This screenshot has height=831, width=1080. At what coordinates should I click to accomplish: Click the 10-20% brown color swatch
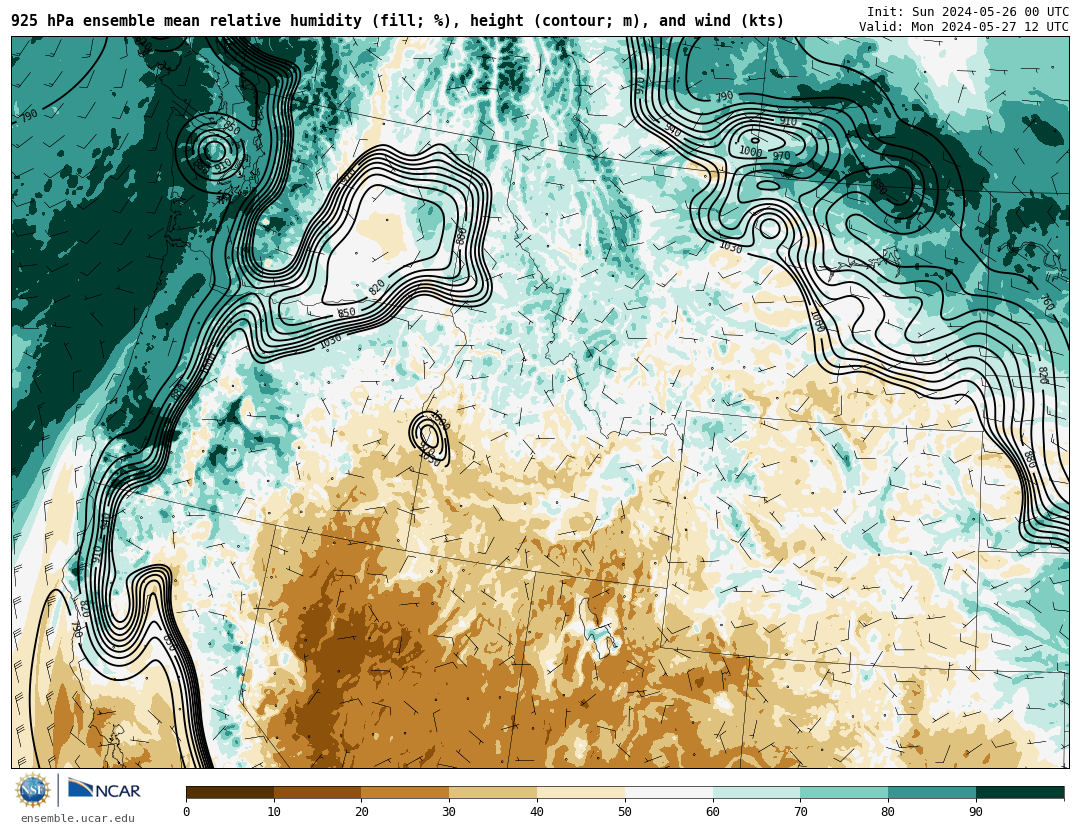click(318, 793)
